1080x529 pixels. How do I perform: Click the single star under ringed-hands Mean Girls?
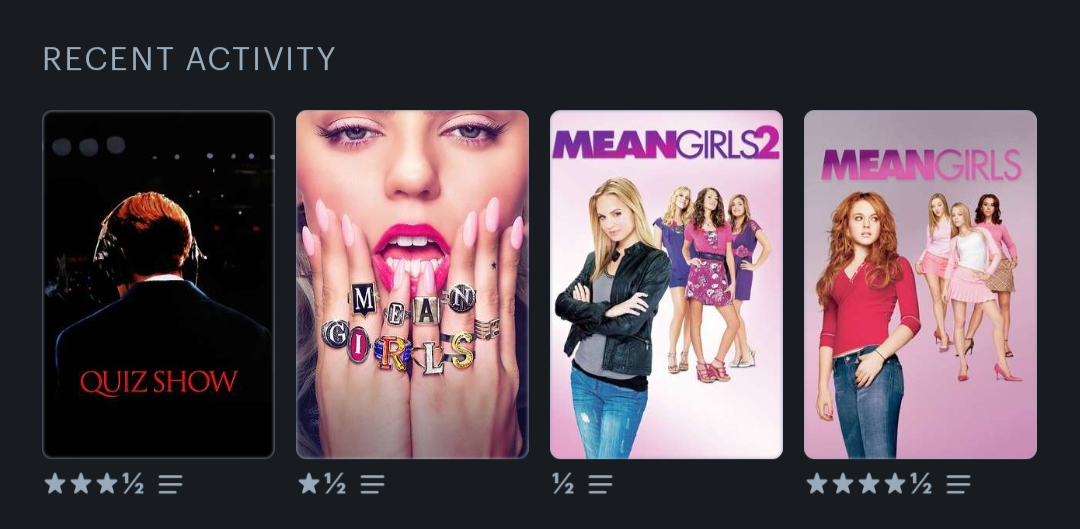pos(309,484)
